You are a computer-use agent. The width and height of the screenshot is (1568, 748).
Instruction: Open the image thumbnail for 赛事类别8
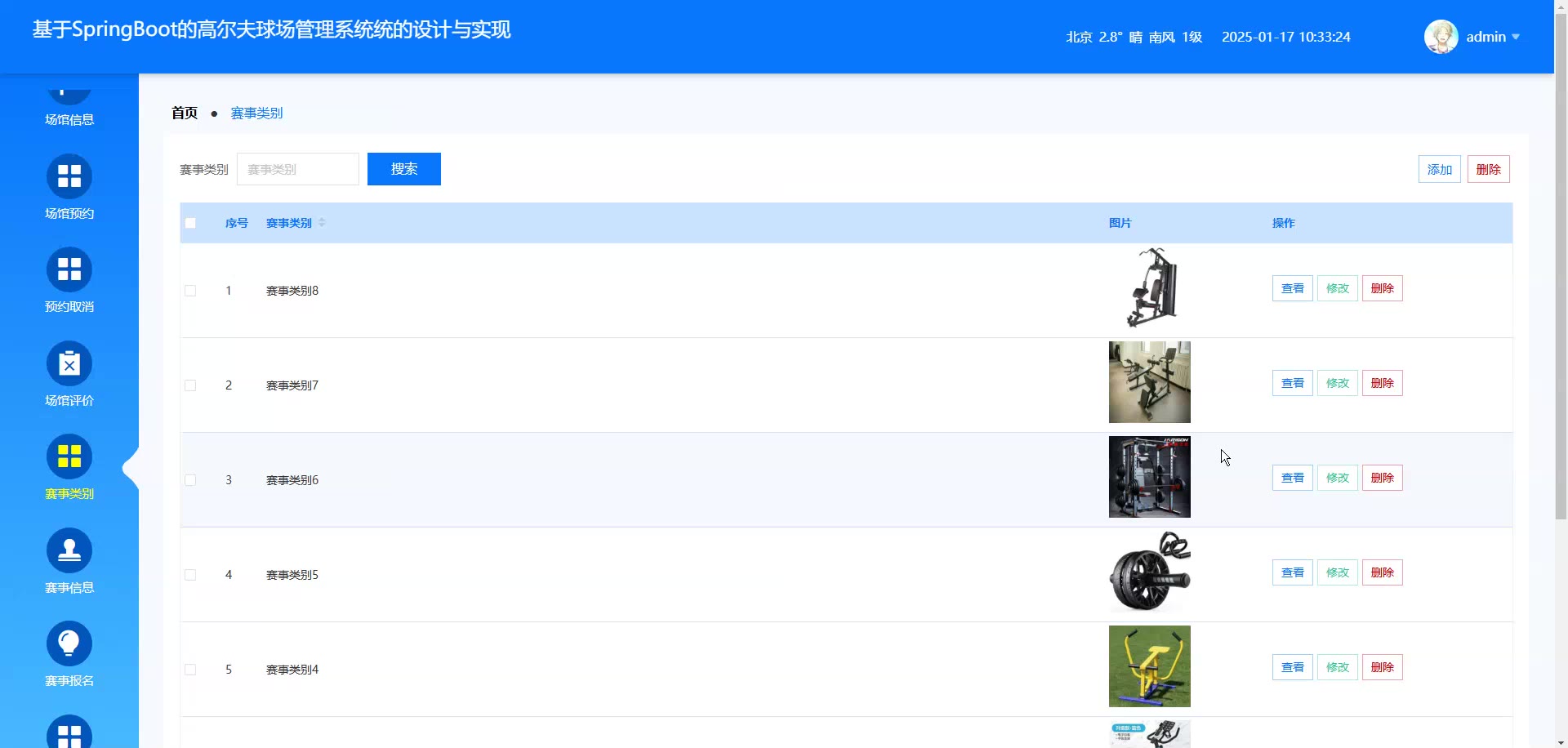pyautogui.click(x=1150, y=287)
